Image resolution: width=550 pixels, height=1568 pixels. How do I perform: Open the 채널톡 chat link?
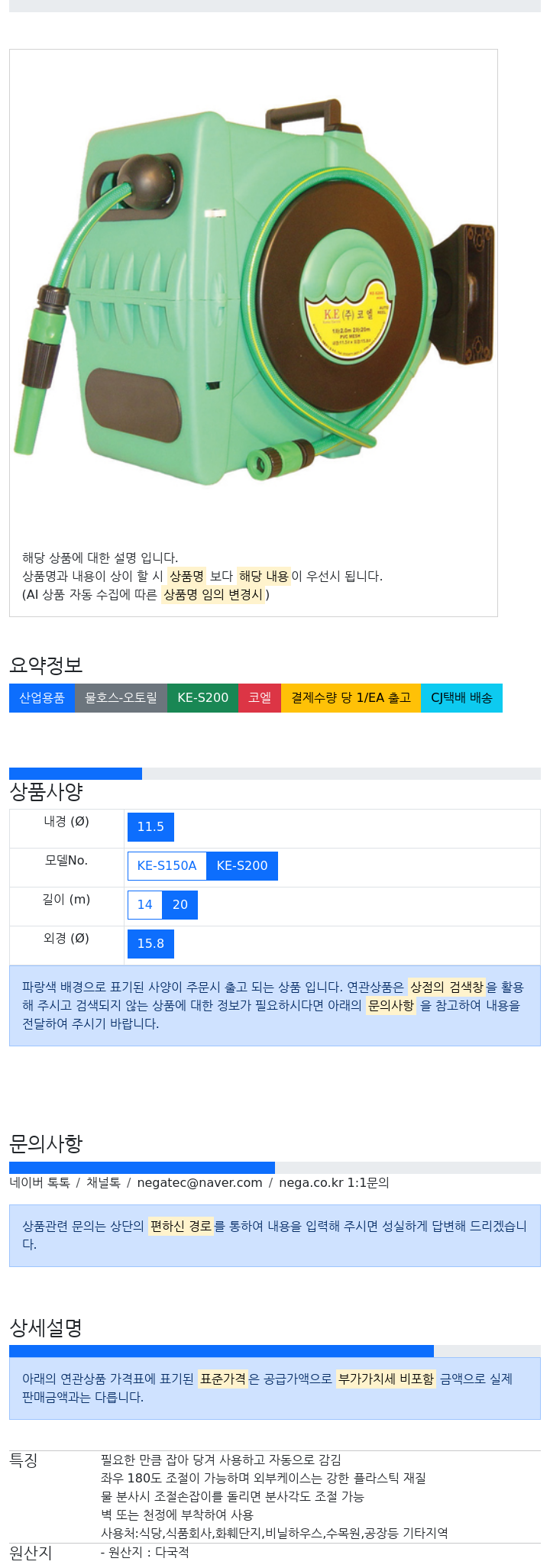pos(103,1183)
